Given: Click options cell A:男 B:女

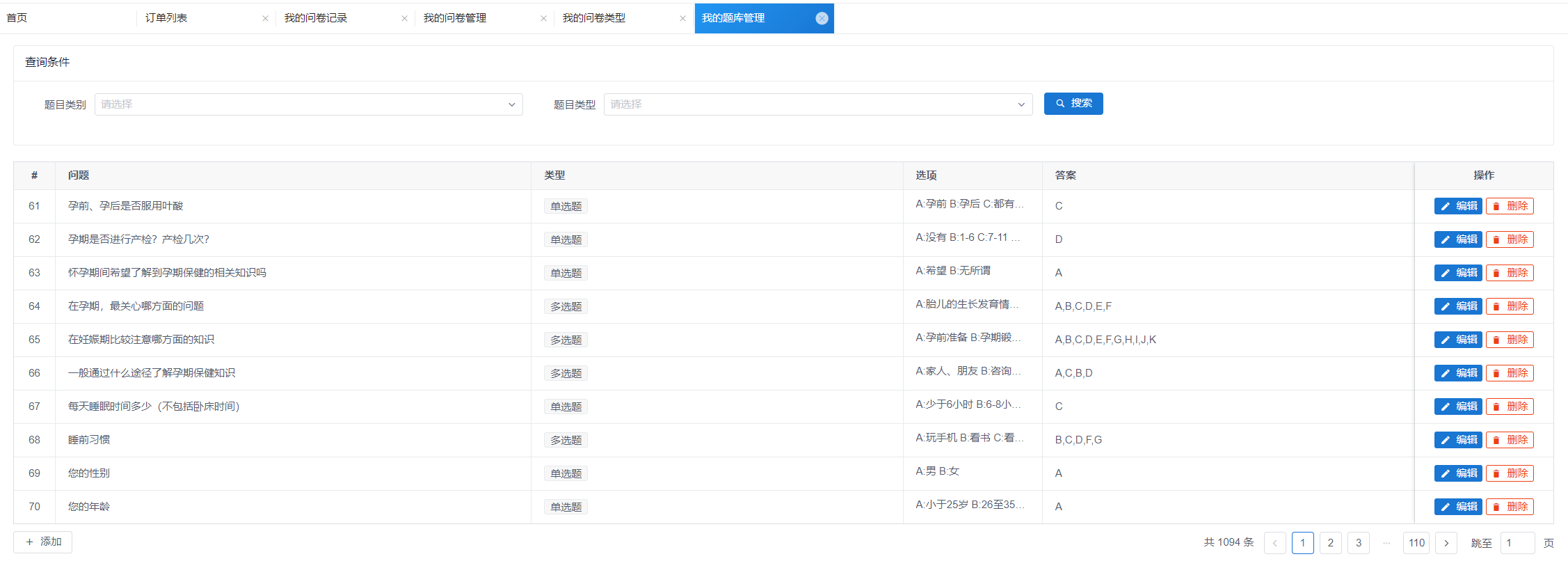Looking at the screenshot, I should (x=937, y=471).
